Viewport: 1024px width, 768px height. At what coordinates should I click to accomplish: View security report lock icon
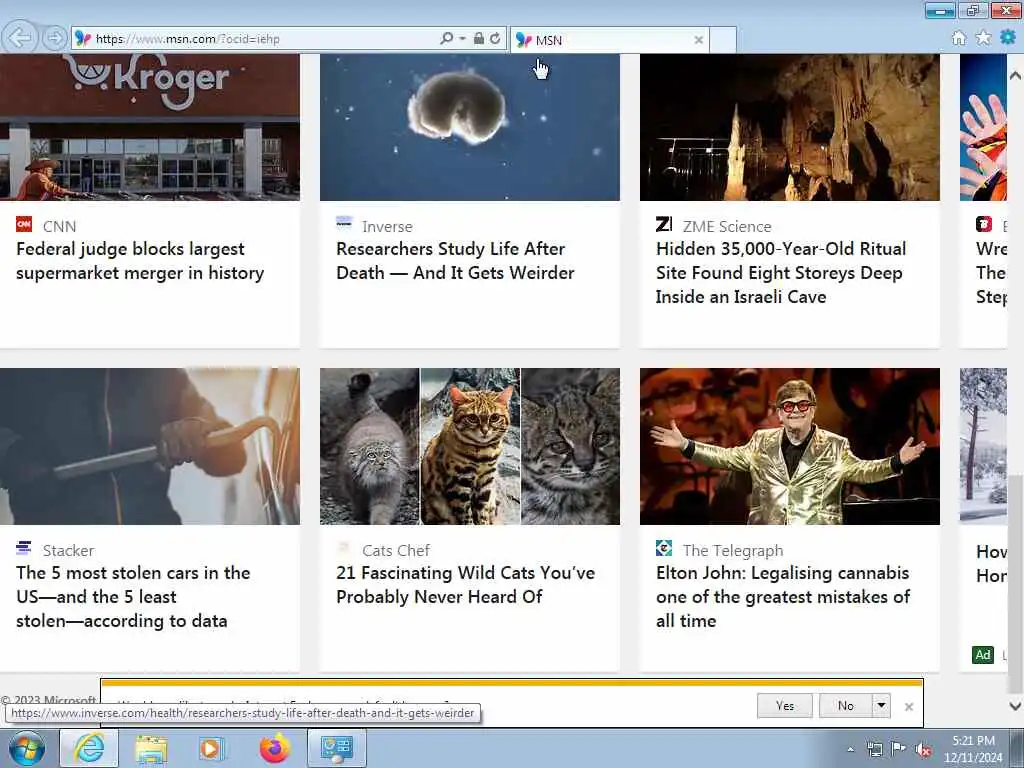479,39
